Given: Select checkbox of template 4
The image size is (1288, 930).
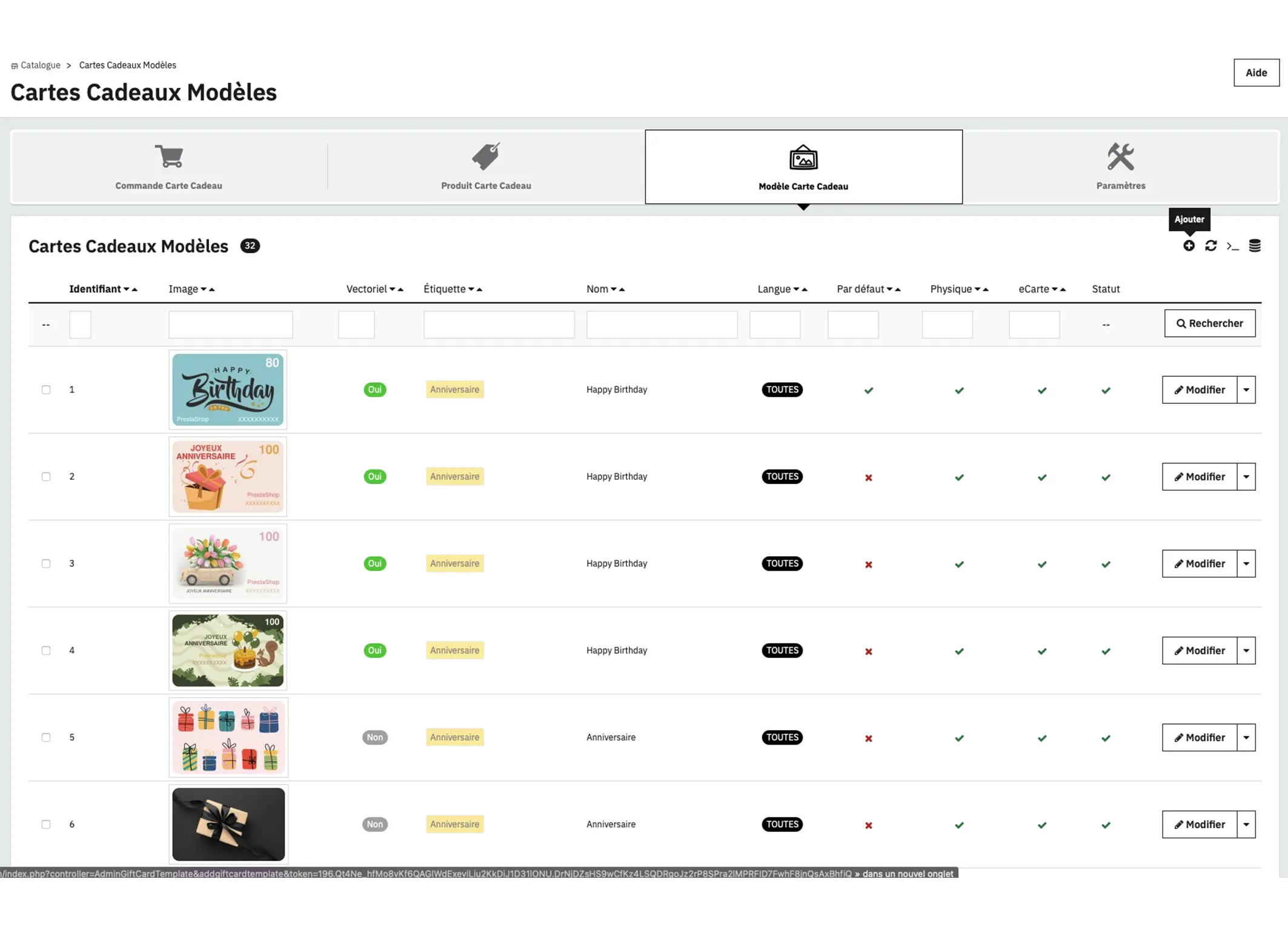Looking at the screenshot, I should tap(46, 650).
